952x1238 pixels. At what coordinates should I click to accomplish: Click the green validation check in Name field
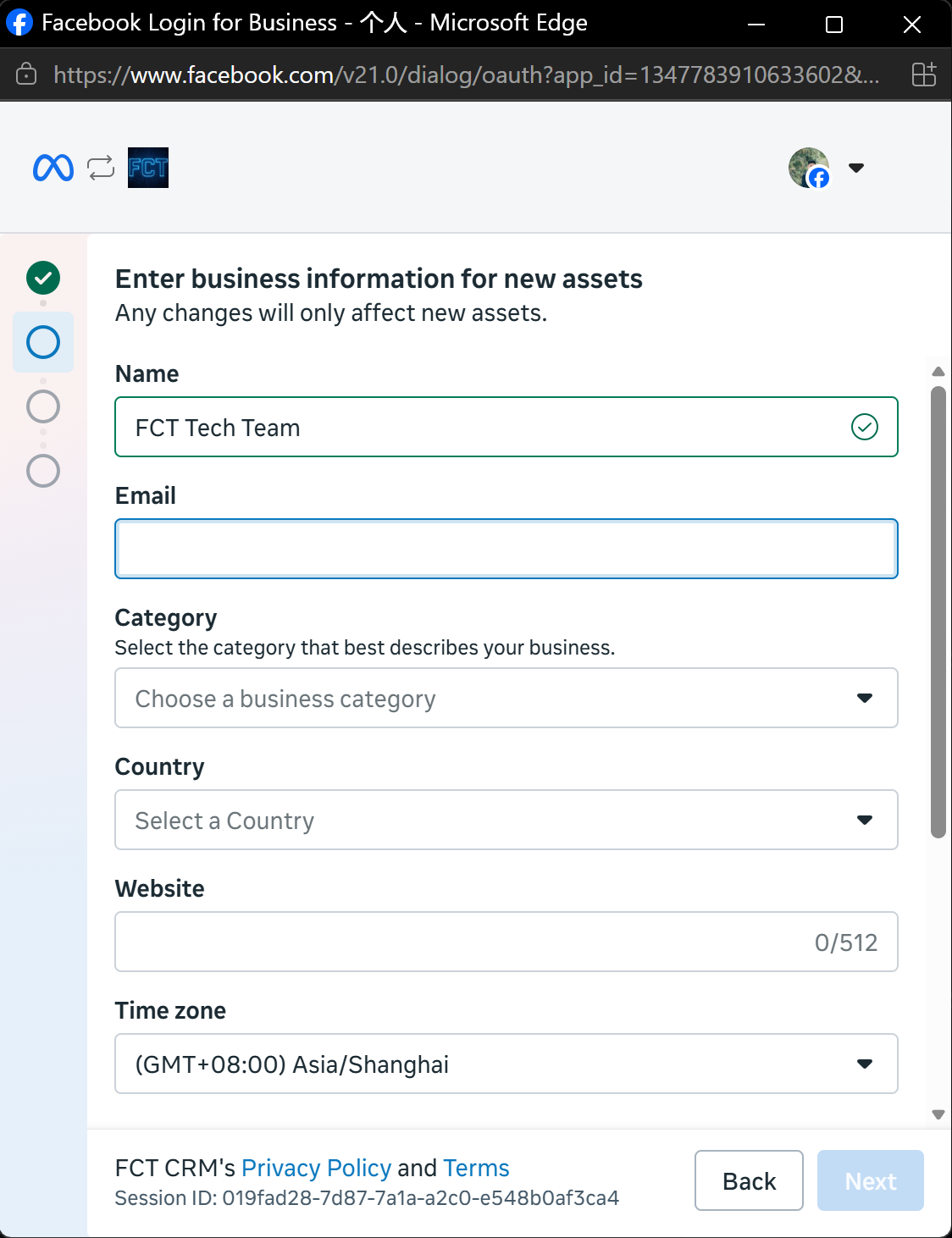tap(865, 427)
